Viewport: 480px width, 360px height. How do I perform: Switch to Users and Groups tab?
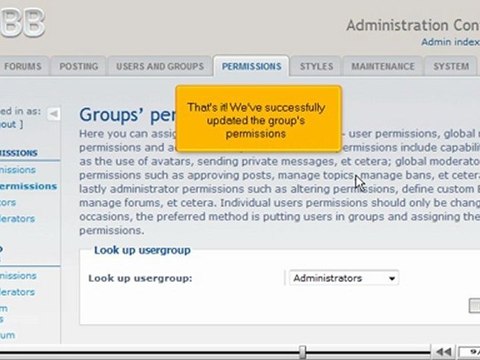pyautogui.click(x=160, y=66)
